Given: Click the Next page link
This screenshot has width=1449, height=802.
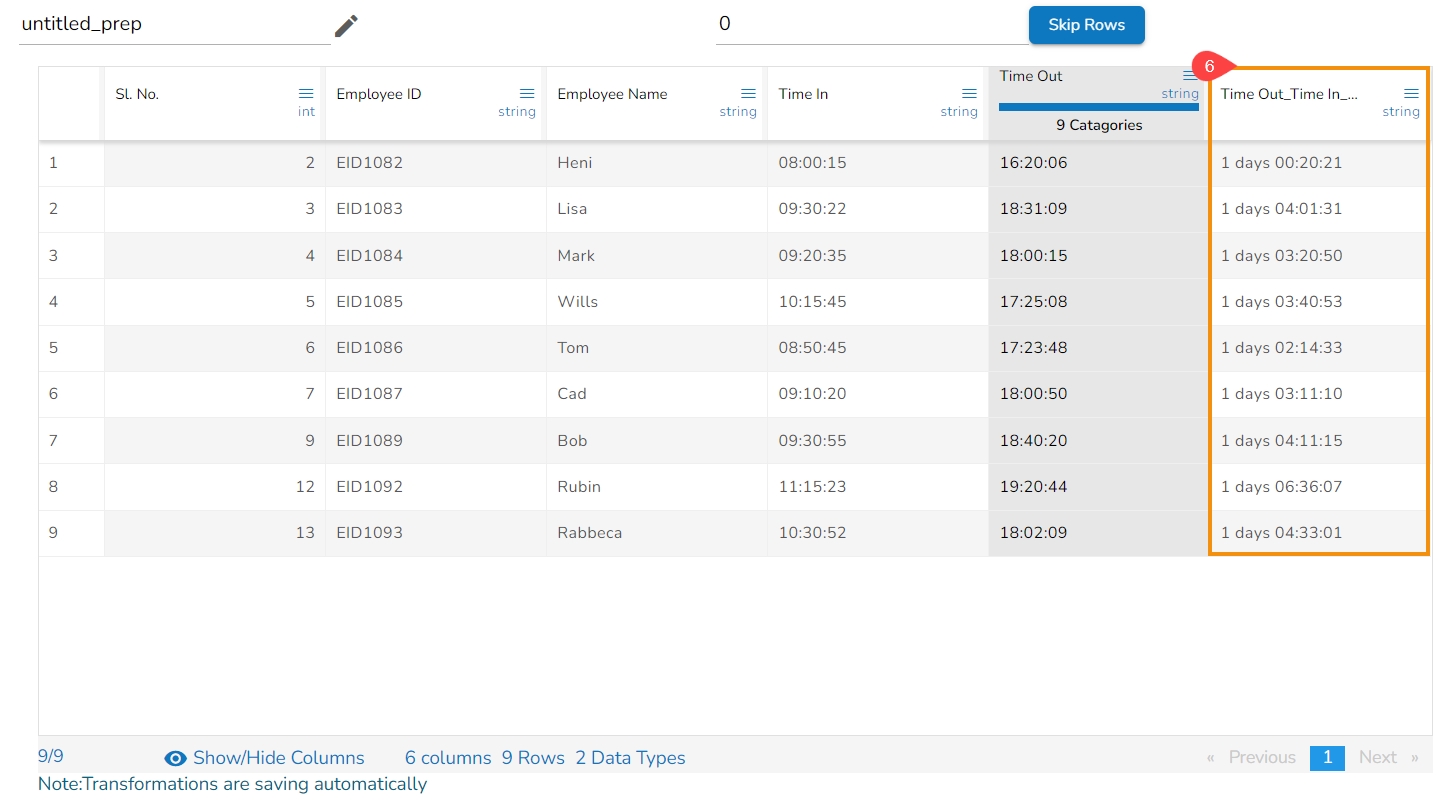Looking at the screenshot, I should [1377, 757].
